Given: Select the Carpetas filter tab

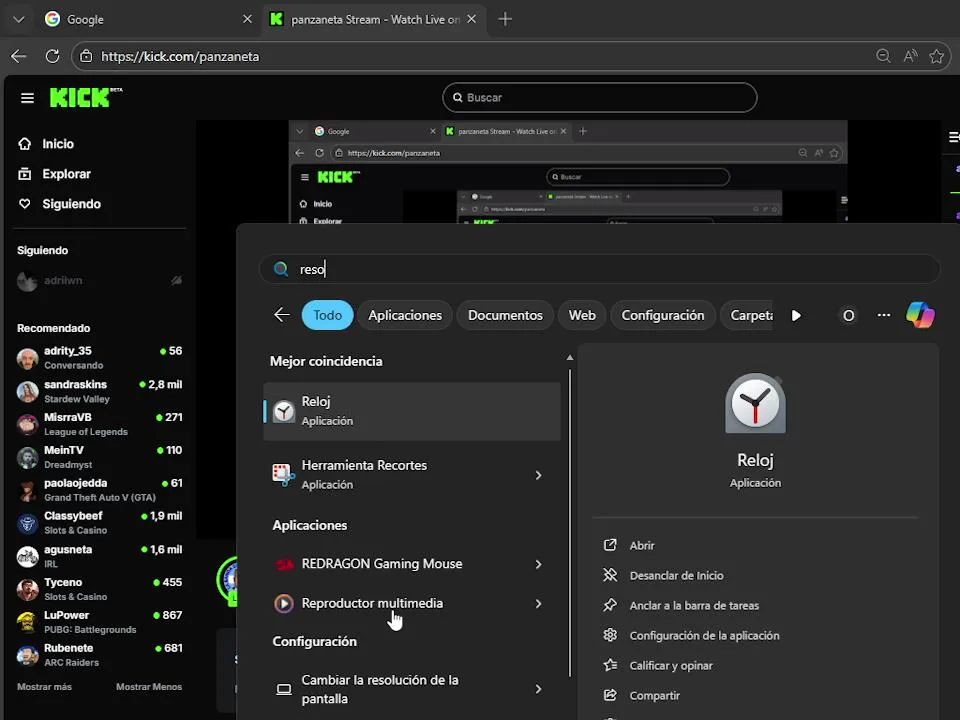Looking at the screenshot, I should [x=747, y=315].
